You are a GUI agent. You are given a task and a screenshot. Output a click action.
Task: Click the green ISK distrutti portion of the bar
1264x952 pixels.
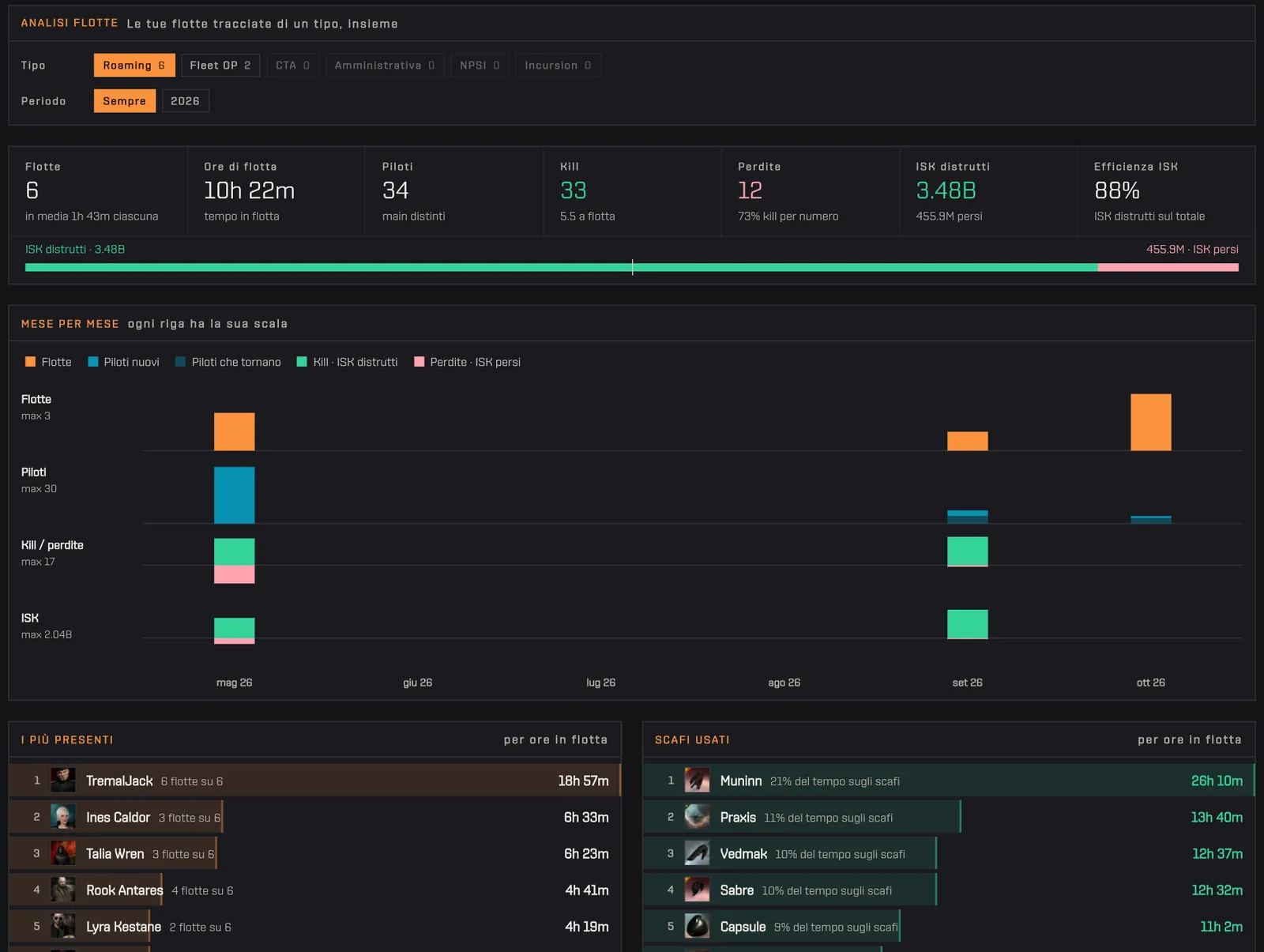click(562, 268)
